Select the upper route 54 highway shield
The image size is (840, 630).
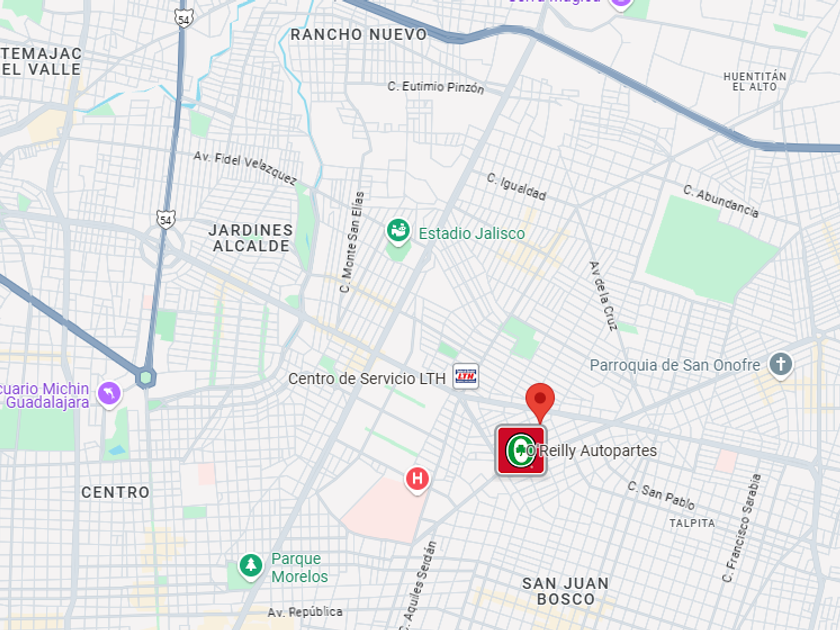click(x=184, y=19)
